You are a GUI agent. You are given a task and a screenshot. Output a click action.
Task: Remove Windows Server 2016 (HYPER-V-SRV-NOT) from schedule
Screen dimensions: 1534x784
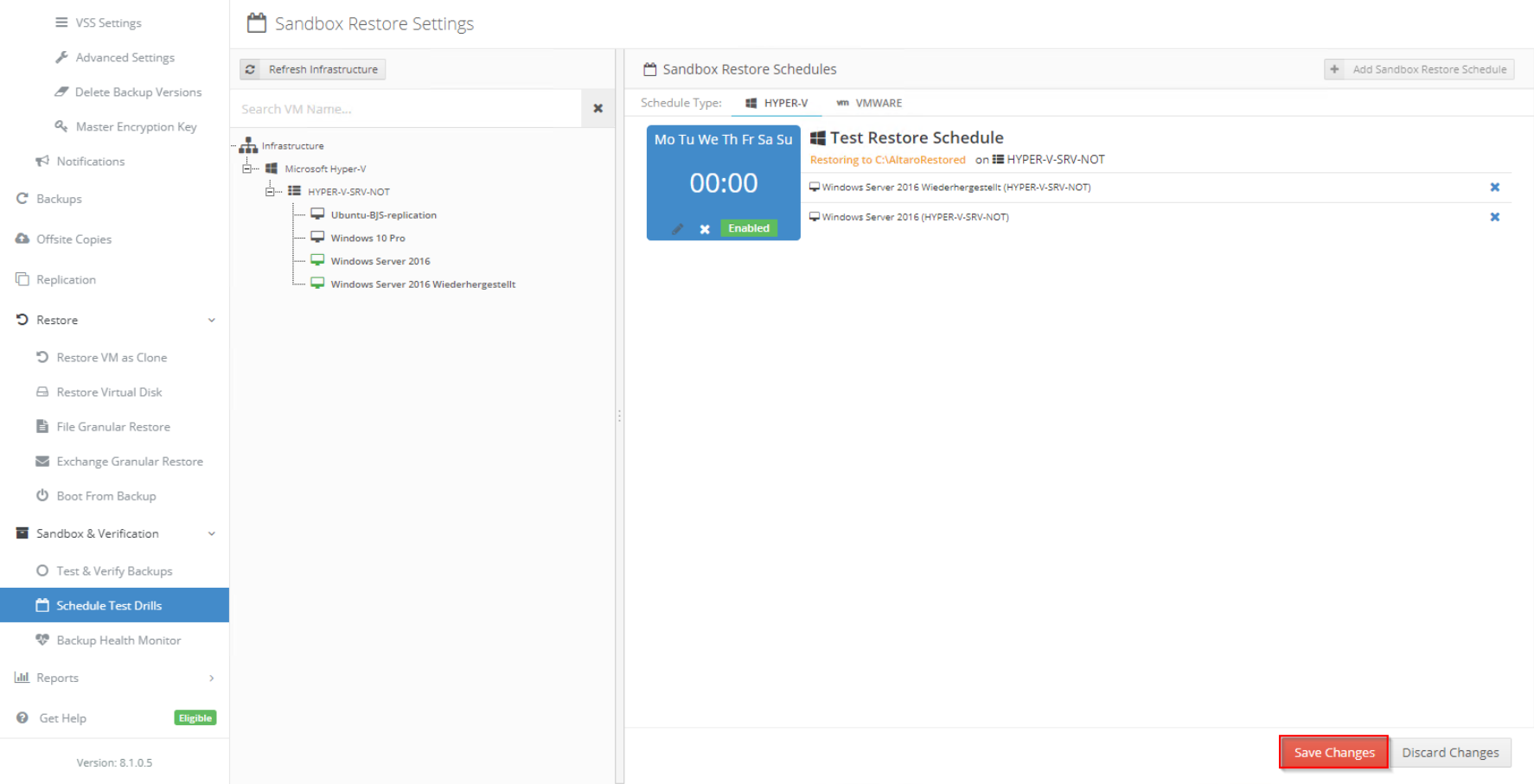(1494, 217)
